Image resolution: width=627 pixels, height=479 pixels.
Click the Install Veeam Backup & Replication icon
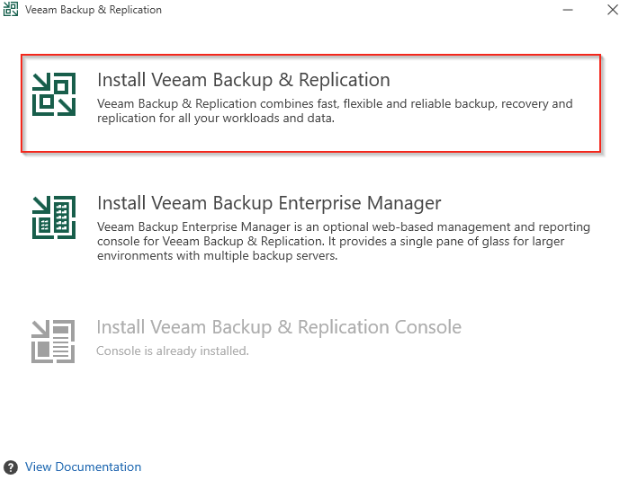tap(55, 95)
